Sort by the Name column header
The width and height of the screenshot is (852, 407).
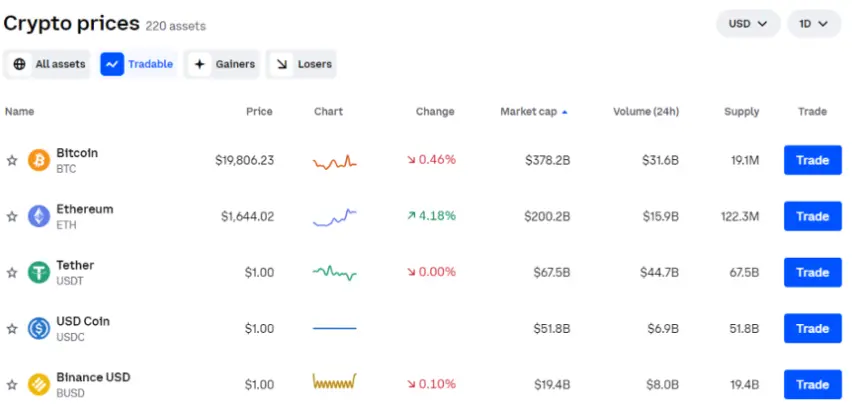pyautogui.click(x=20, y=111)
